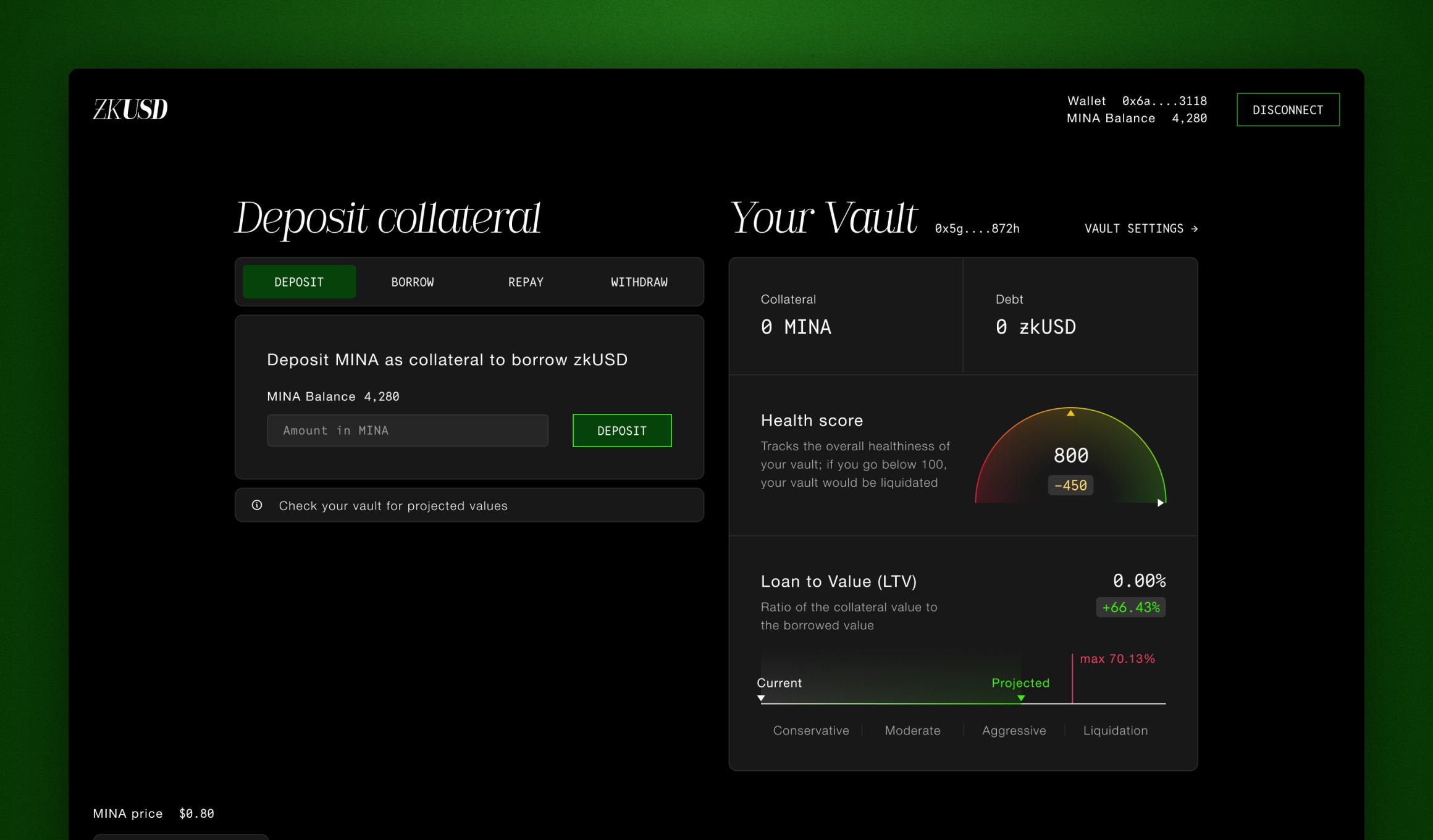Click the Collateral value 0 MINA
The width and height of the screenshot is (1433, 840).
[x=796, y=327]
